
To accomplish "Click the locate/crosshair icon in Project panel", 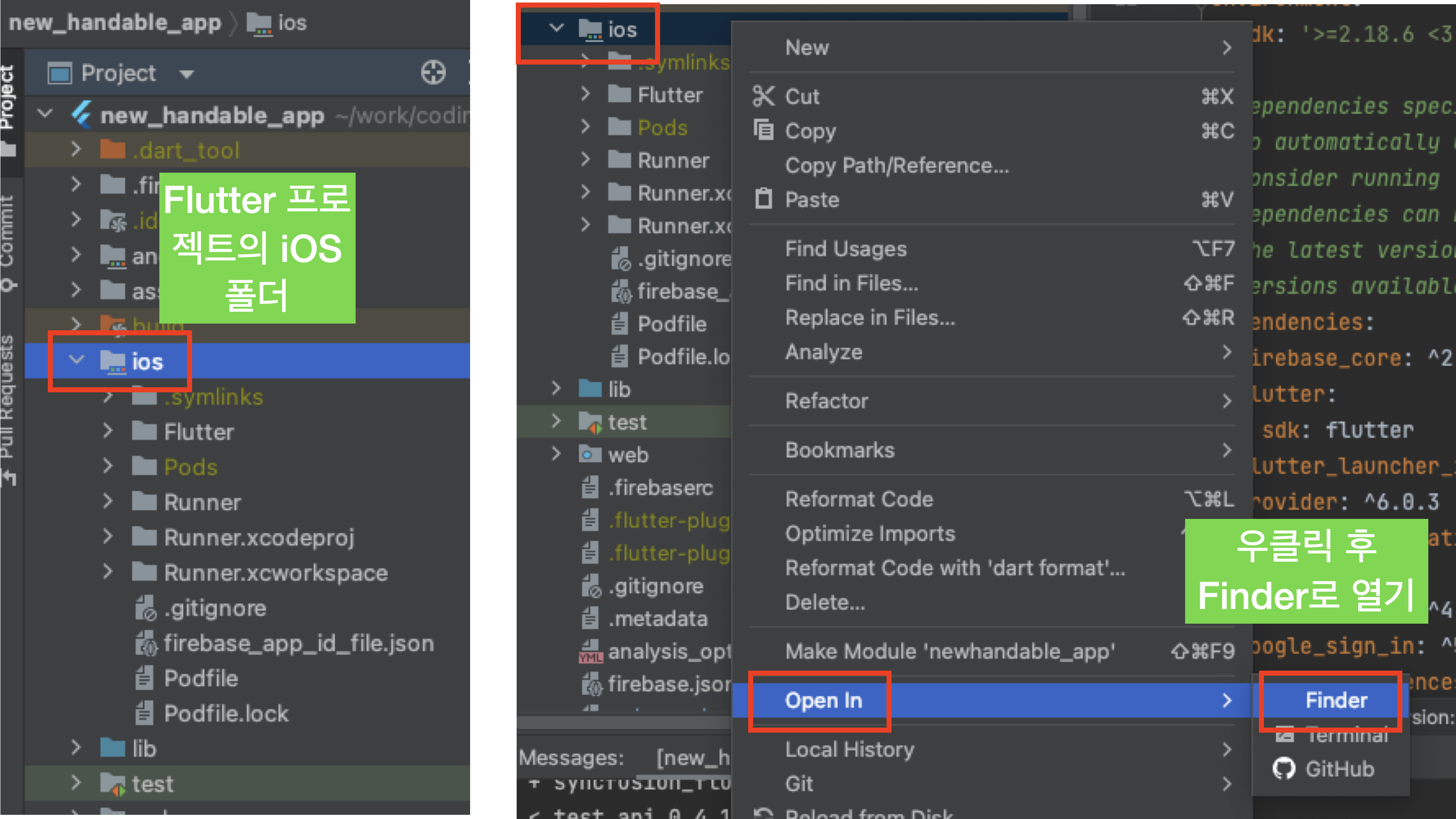I will [x=433, y=73].
